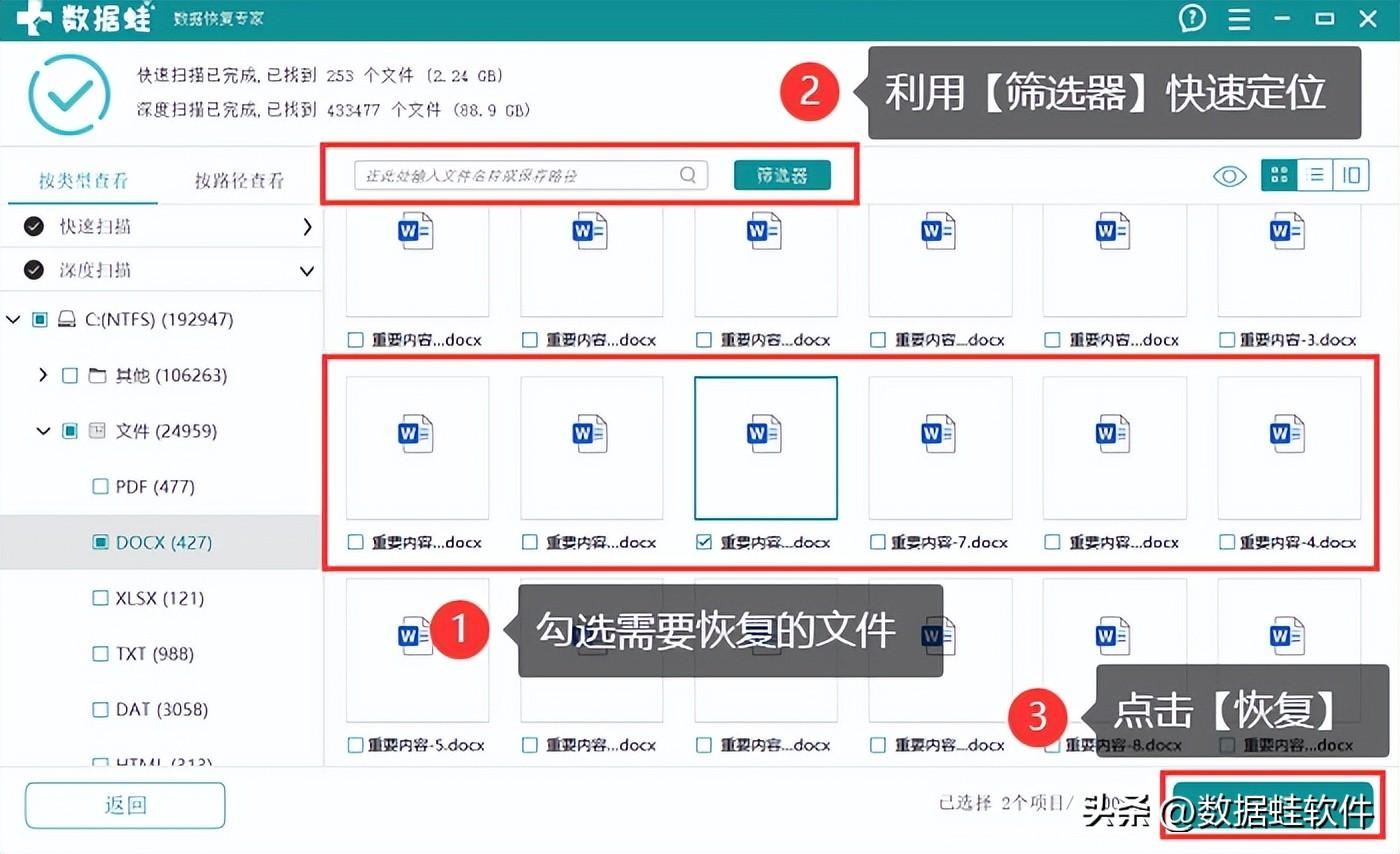Screen dimensions: 1400x854
Task: Click the selected highlighted docx thumbnail tile
Action: click(x=765, y=448)
